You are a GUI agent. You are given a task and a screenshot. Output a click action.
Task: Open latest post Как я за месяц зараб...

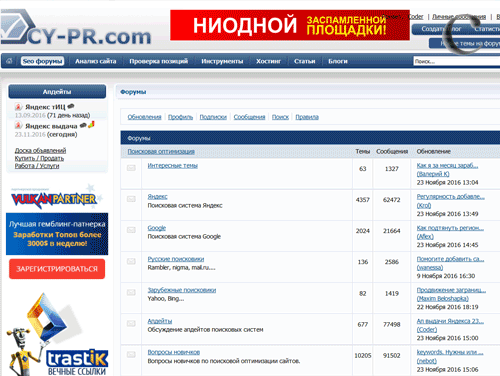(447, 166)
